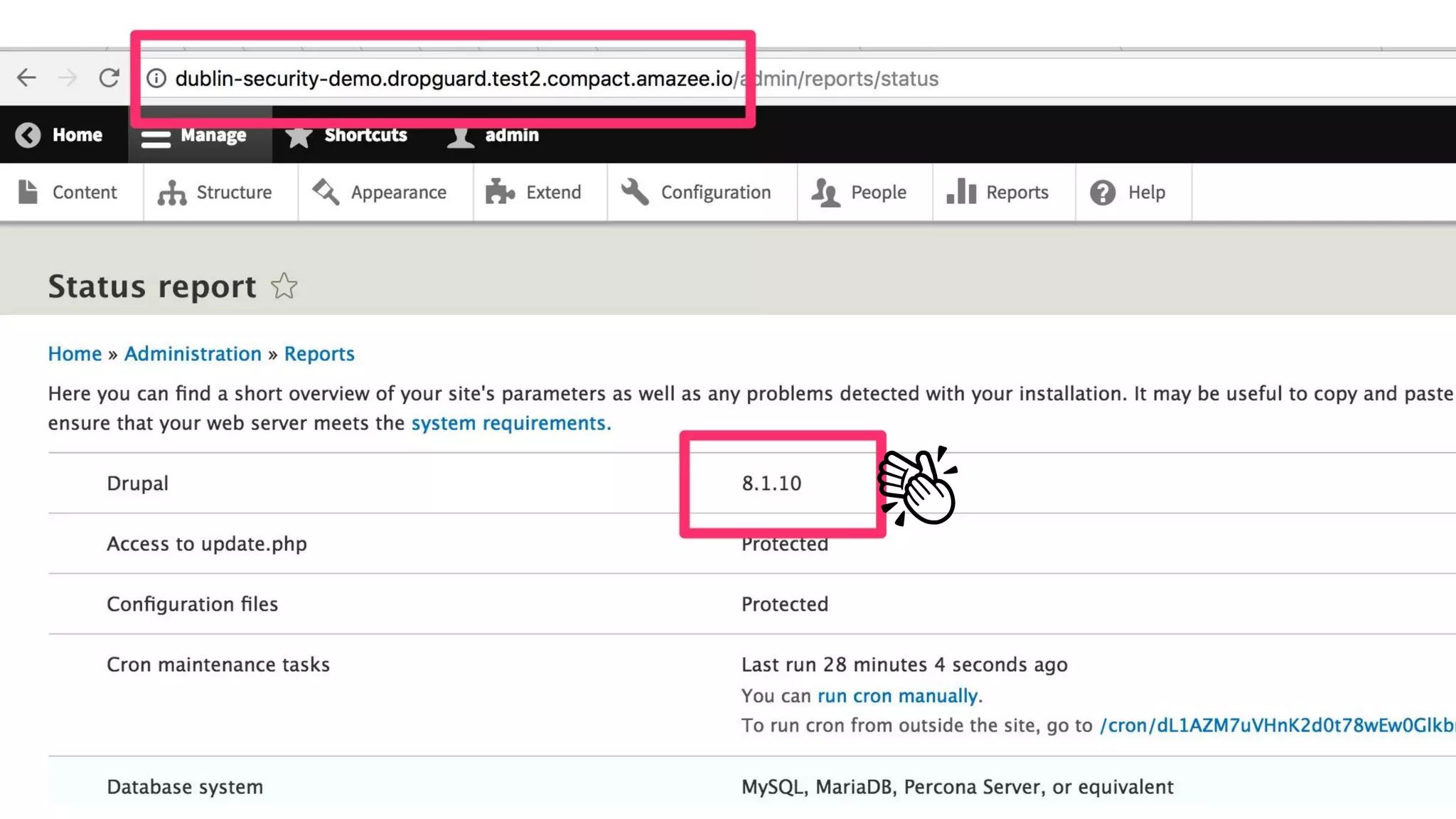Click the Reports bar chart icon
The height and width of the screenshot is (819, 1456).
961,191
